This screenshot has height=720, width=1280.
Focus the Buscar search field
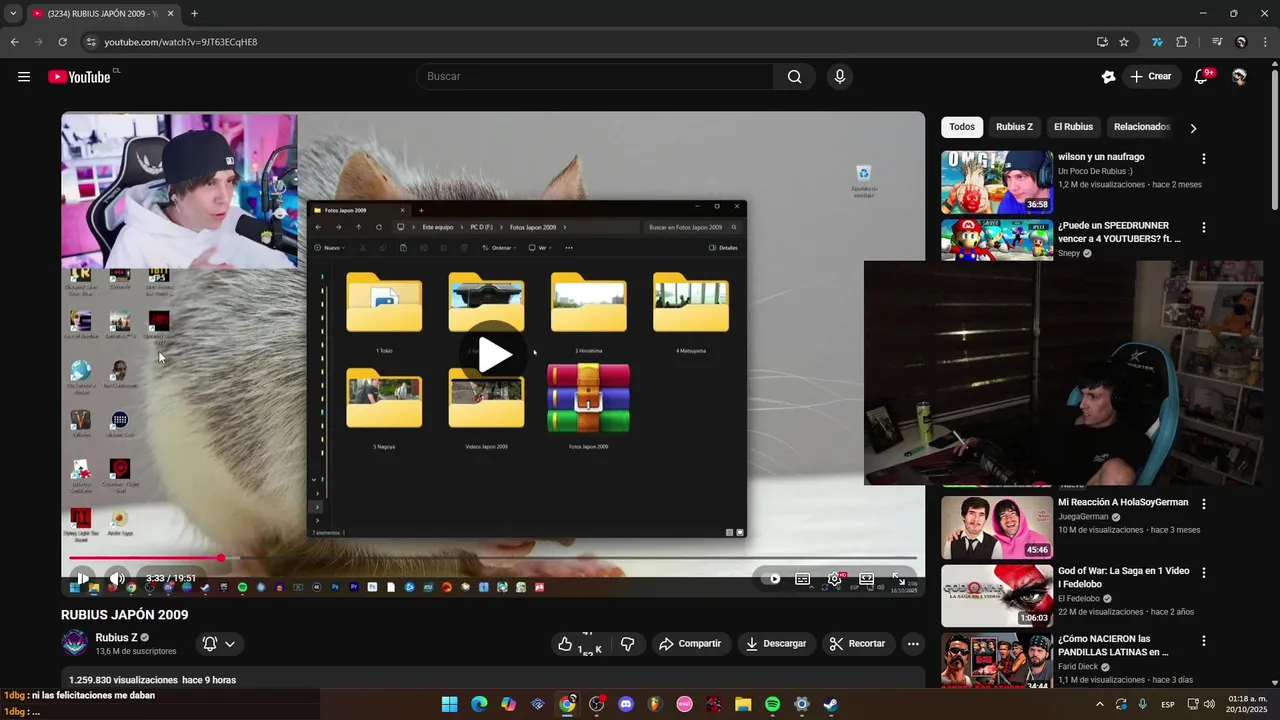tap(595, 77)
